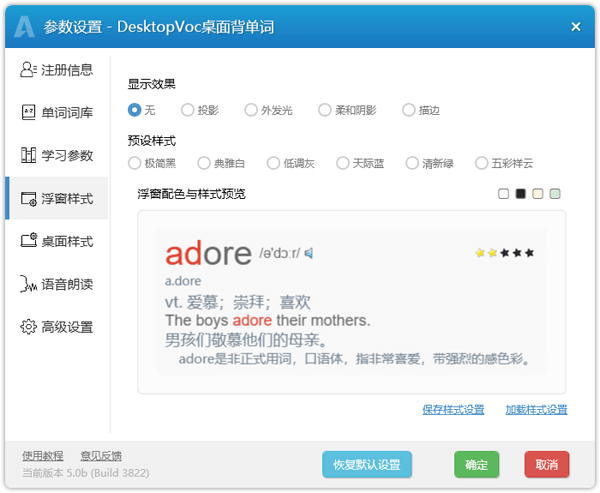600x493 pixels.
Task: Click the sentence The boys adore their mothers
Action: tap(267, 320)
